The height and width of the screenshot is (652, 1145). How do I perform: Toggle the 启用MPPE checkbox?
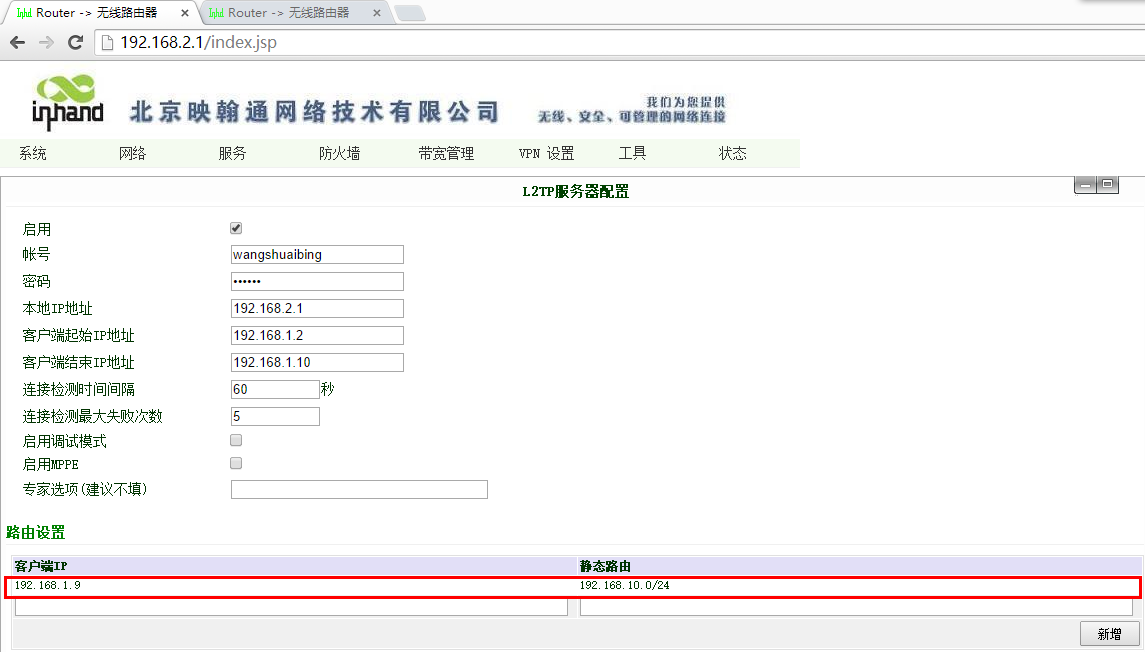(x=236, y=463)
